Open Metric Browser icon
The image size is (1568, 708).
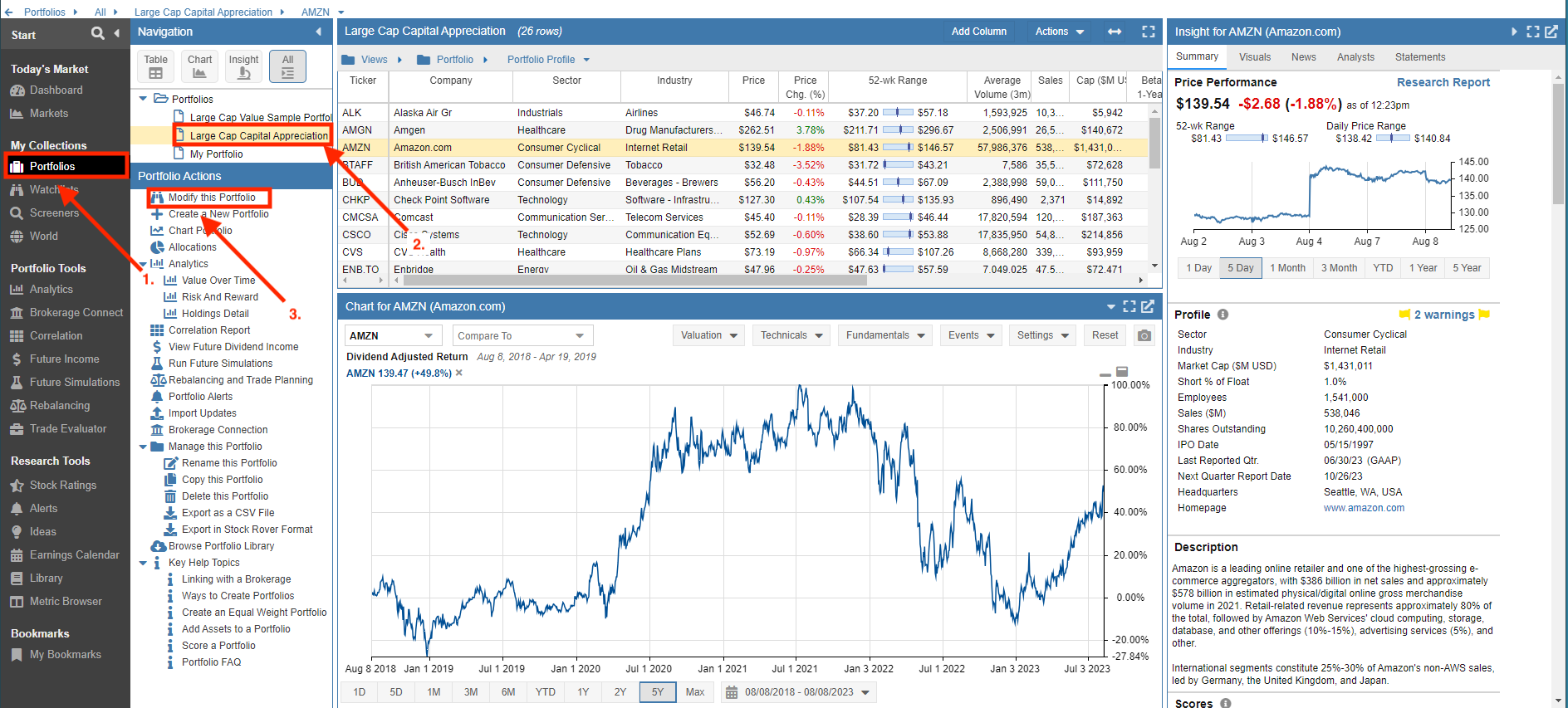(17, 602)
